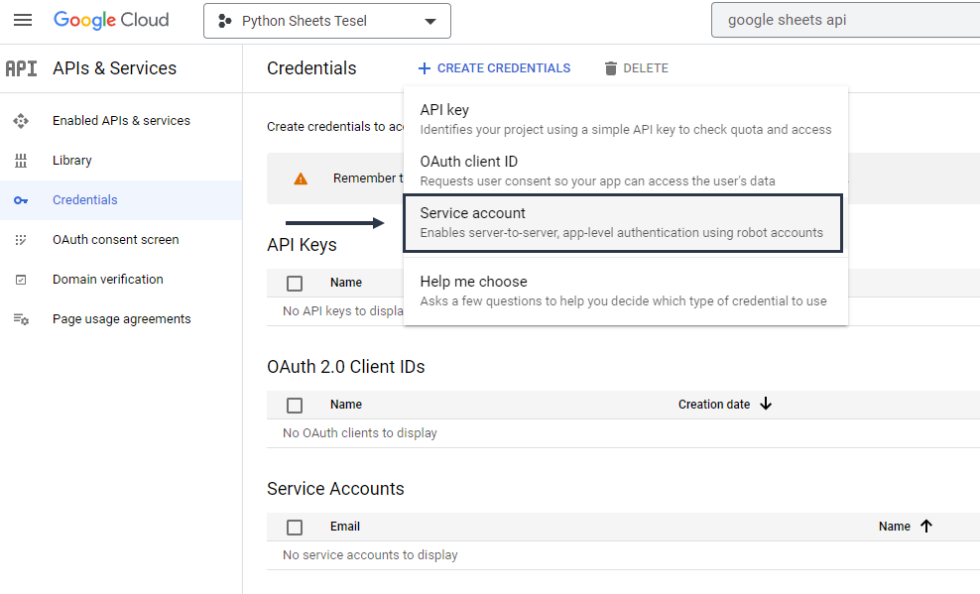Toggle the Service Accounts select-all checkbox

[x=295, y=527]
